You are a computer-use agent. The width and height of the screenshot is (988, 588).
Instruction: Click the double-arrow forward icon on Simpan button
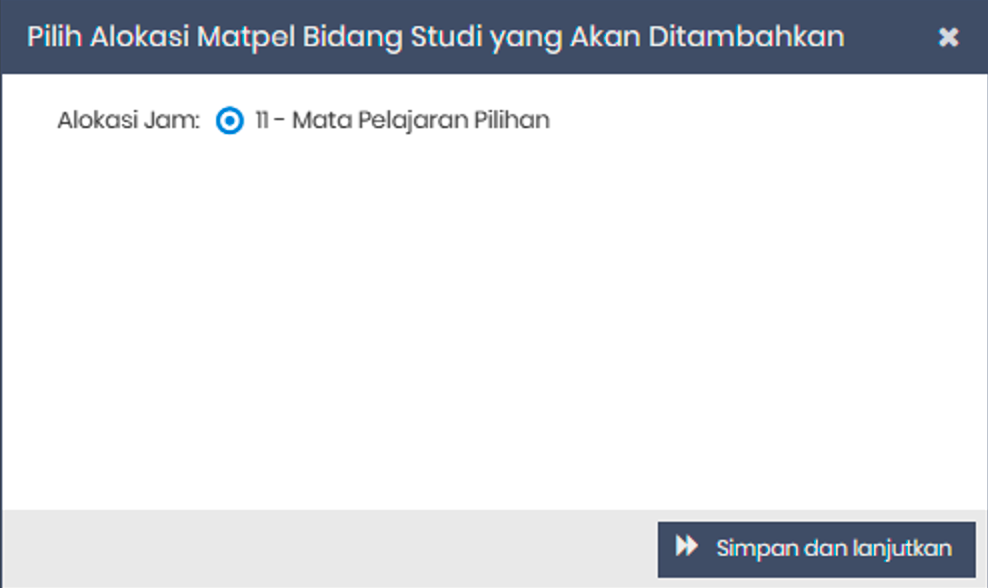pyautogui.click(x=686, y=546)
